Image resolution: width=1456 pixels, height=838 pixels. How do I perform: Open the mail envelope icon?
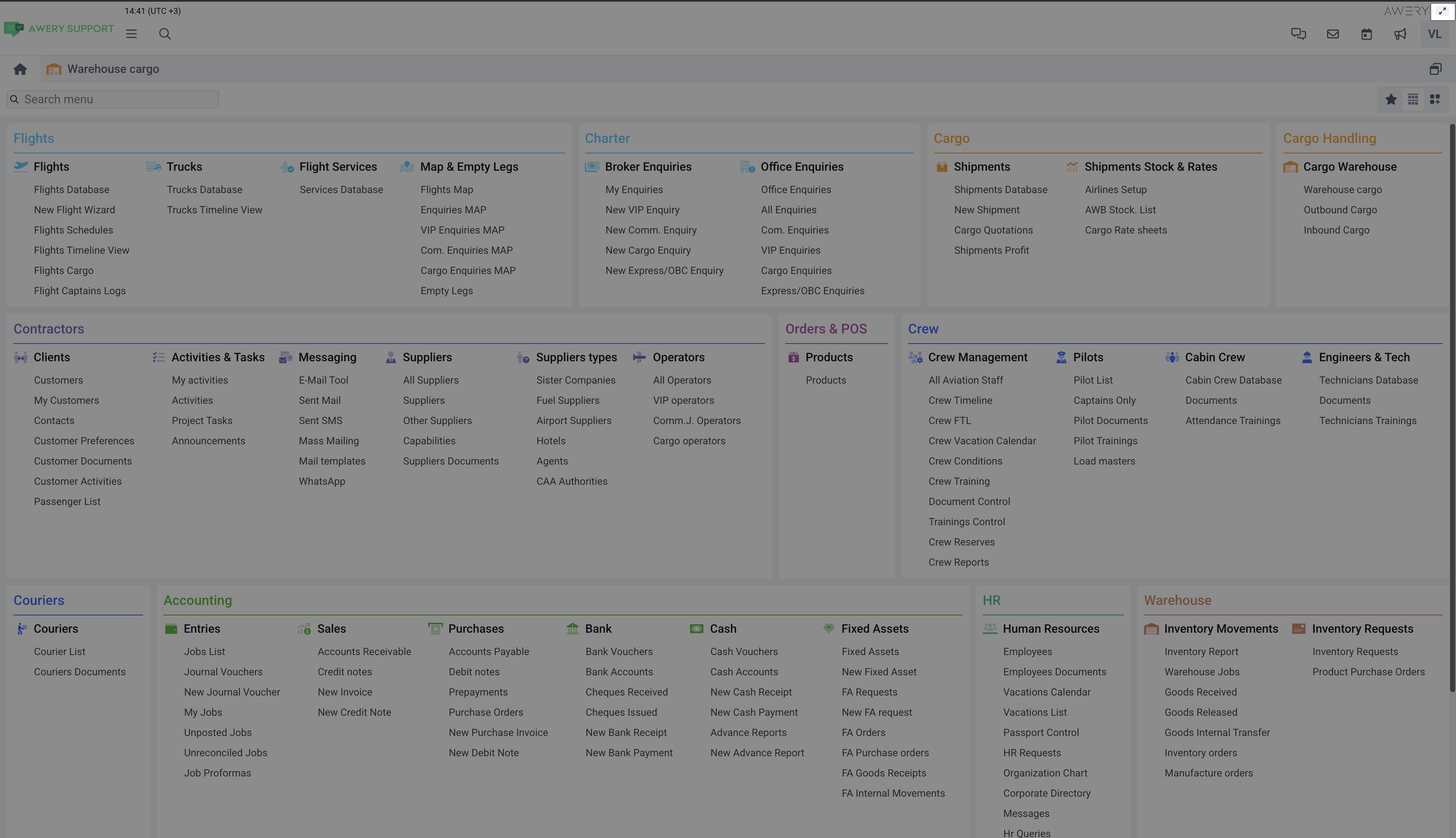click(1333, 34)
